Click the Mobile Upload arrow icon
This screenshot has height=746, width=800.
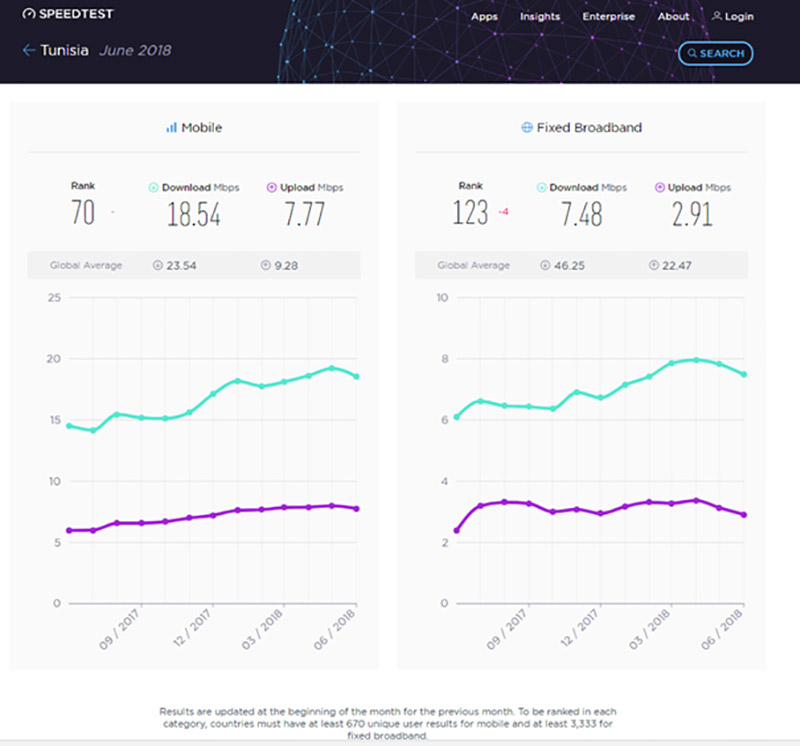pos(271,187)
